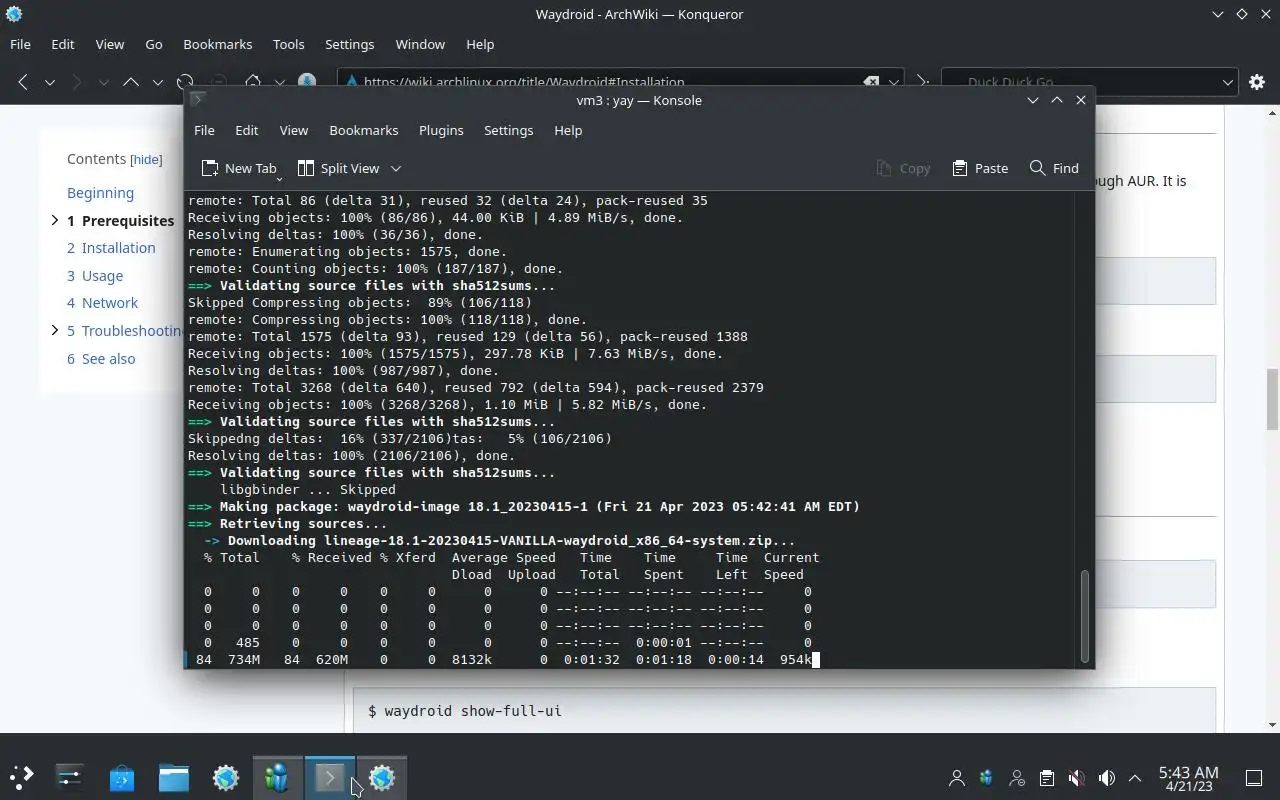Open Konsole Bookmarks menu
The image size is (1280, 800).
coord(363,130)
